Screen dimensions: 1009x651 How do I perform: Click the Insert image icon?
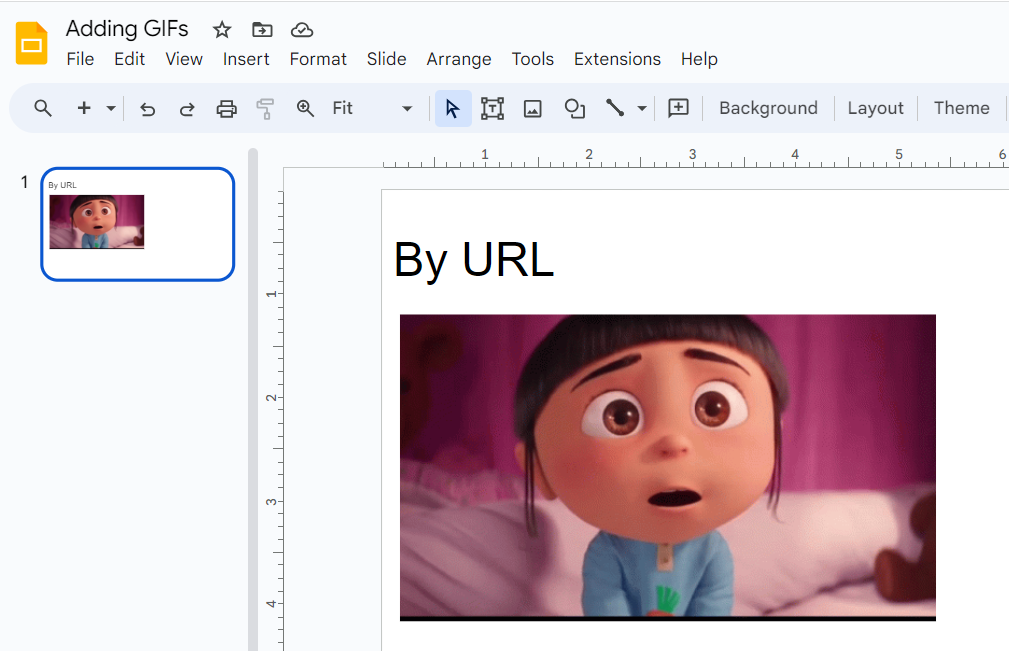point(532,109)
